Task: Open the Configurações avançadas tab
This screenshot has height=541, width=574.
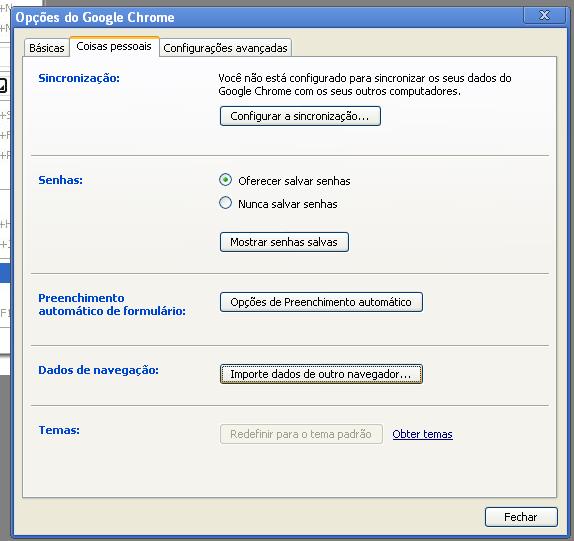Action: (225, 48)
